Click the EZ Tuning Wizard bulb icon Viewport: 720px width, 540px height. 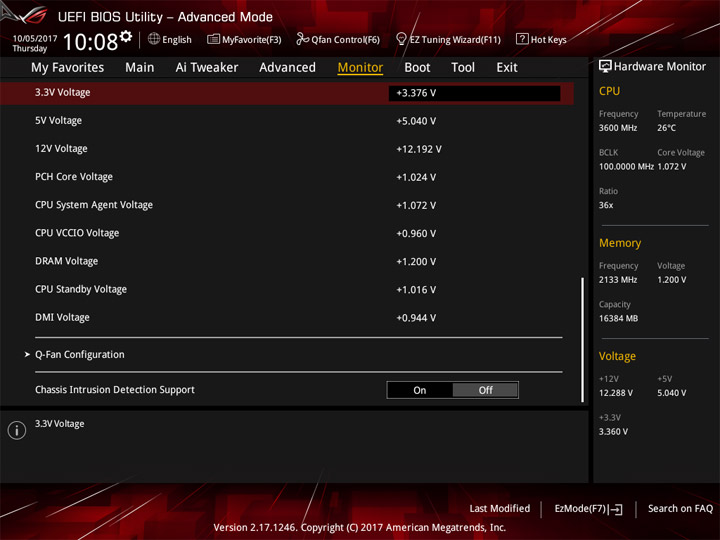[x=401, y=39]
